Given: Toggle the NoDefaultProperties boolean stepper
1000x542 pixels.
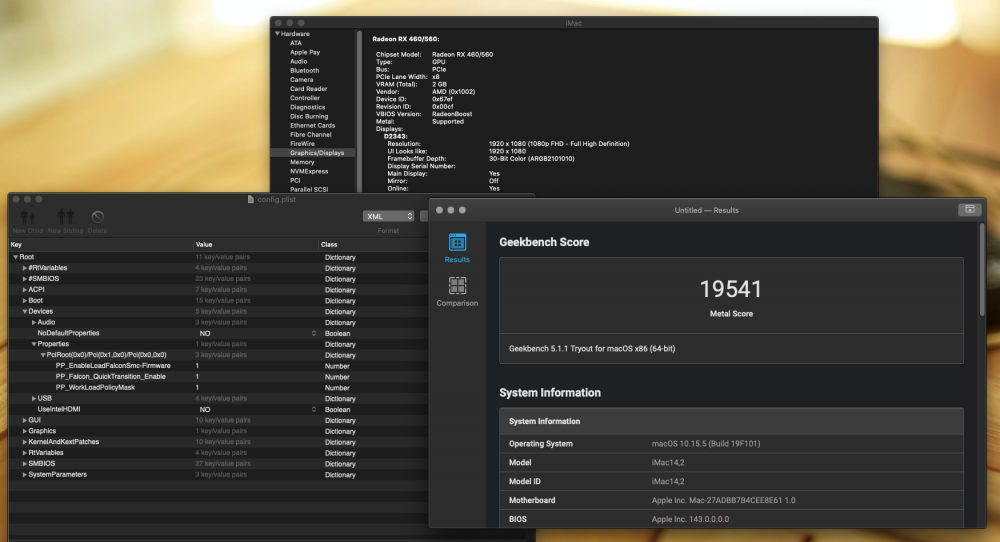Looking at the screenshot, I should (x=314, y=333).
